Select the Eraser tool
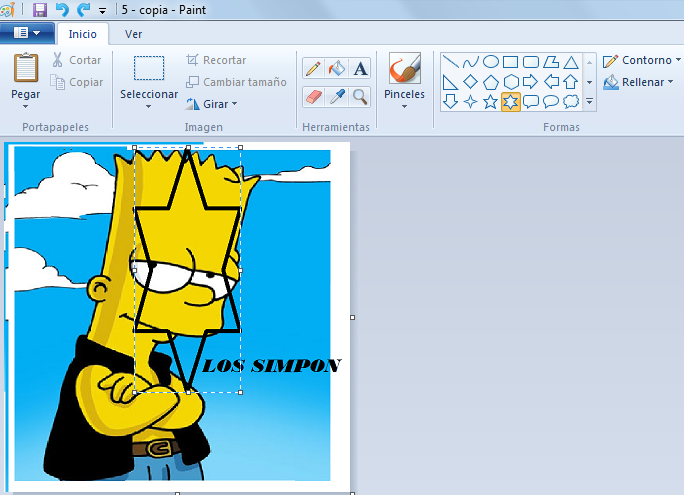684x495 pixels. [313, 97]
